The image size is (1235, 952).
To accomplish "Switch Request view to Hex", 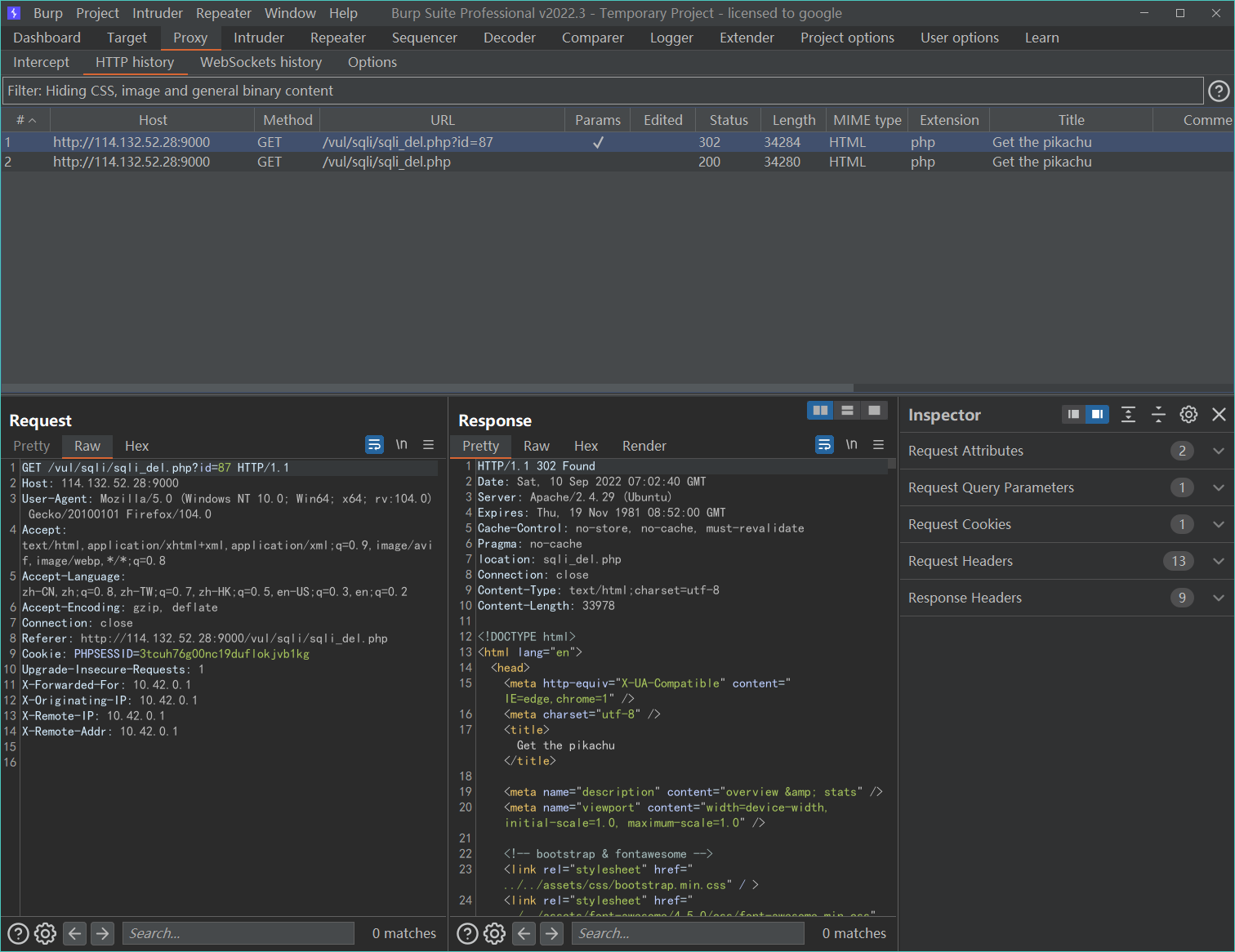I will [136, 446].
